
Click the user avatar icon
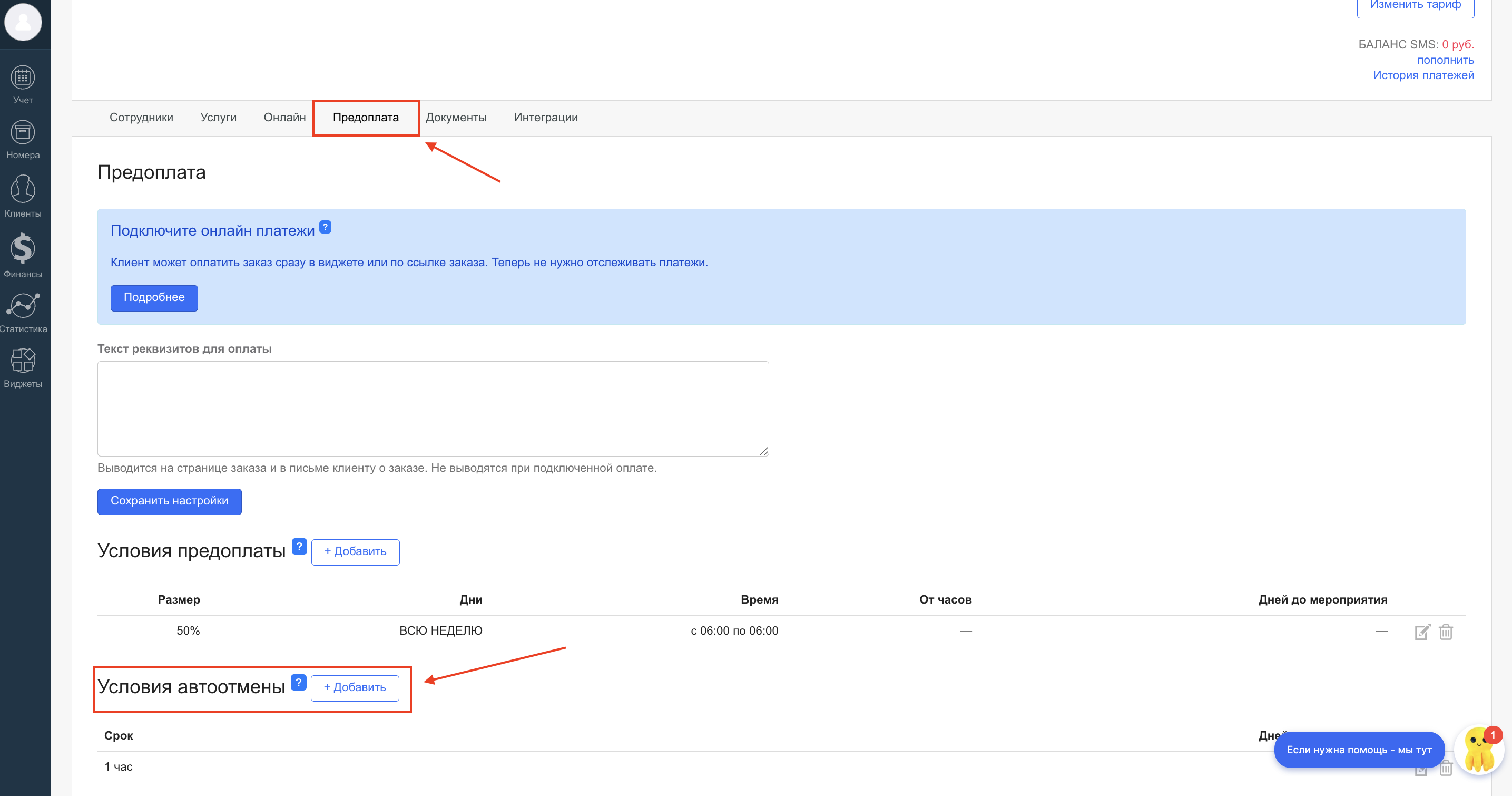pos(23,22)
